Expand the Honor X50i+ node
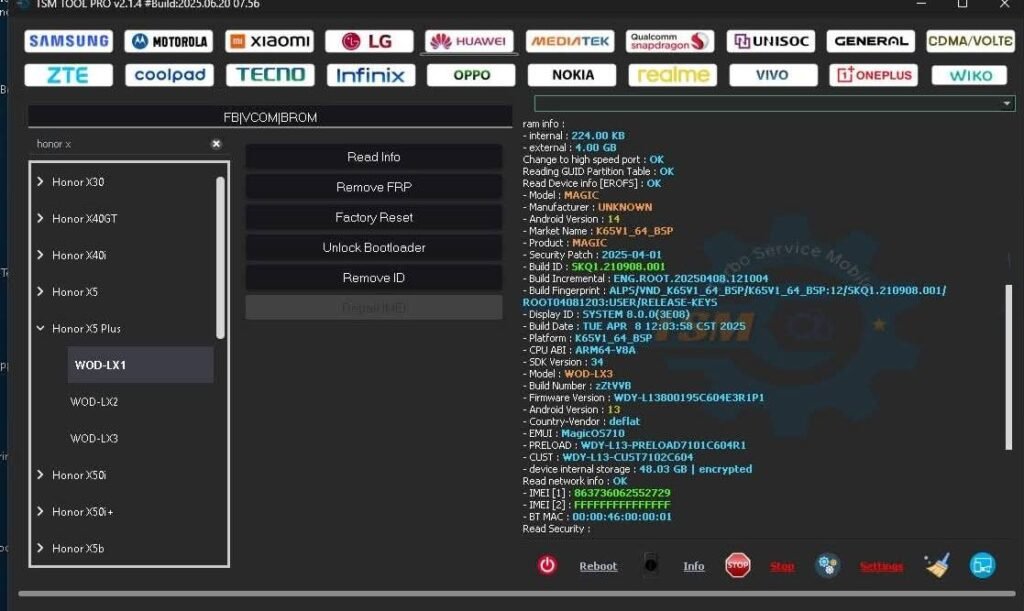The height and width of the screenshot is (611, 1024). coord(40,511)
